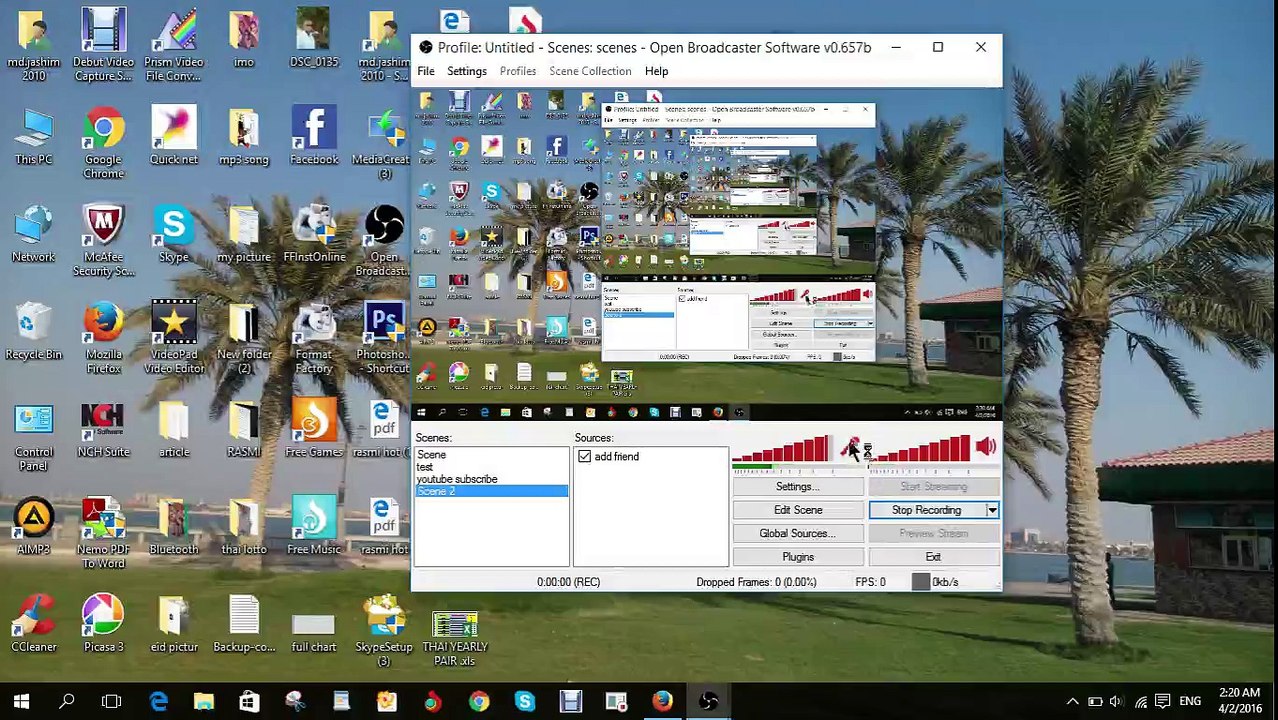The height and width of the screenshot is (720, 1278).
Task: Launch Mozilla Firefox from the desktop
Action: pyautogui.click(x=103, y=337)
